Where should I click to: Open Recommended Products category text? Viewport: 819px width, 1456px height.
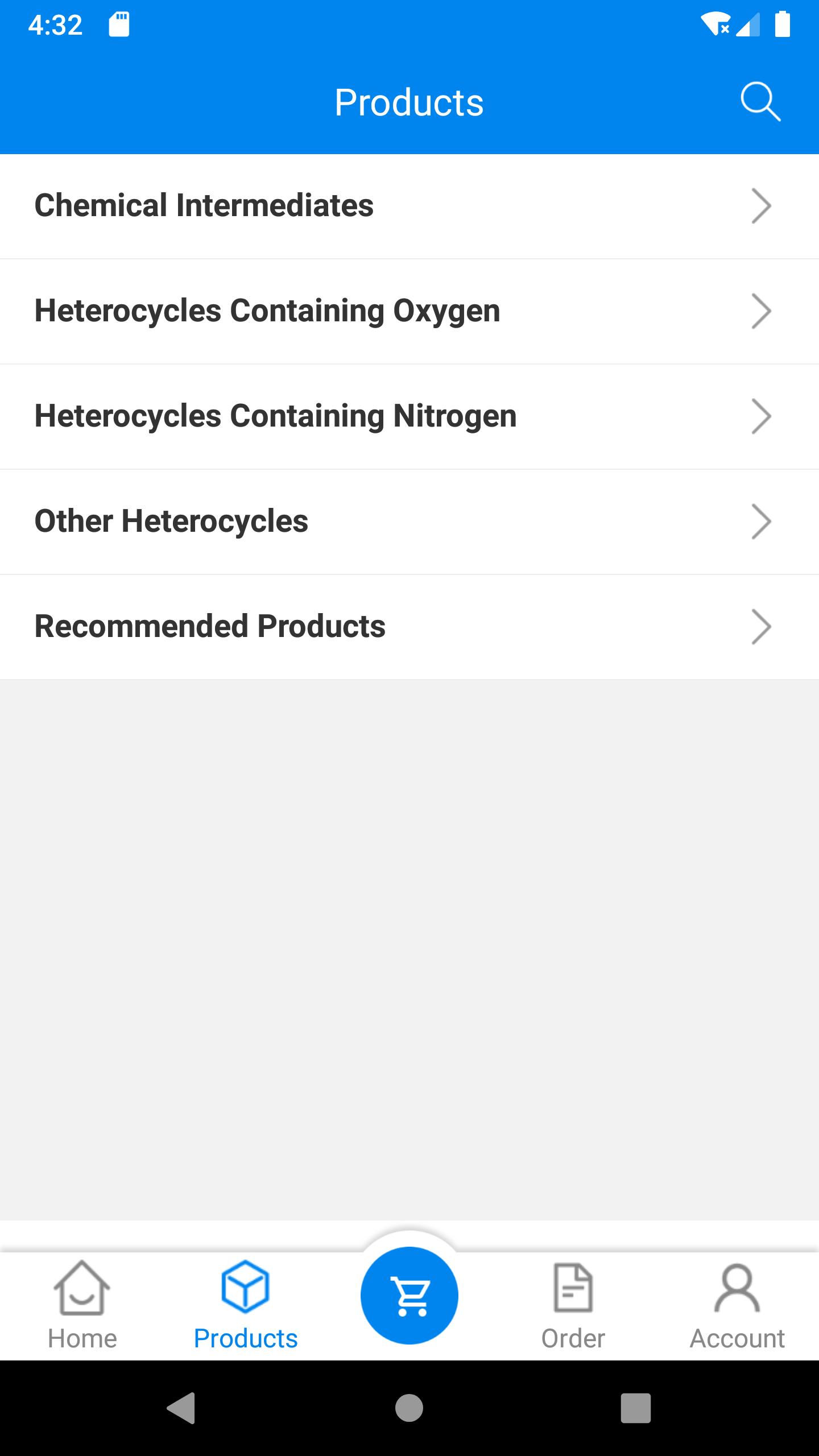point(210,626)
